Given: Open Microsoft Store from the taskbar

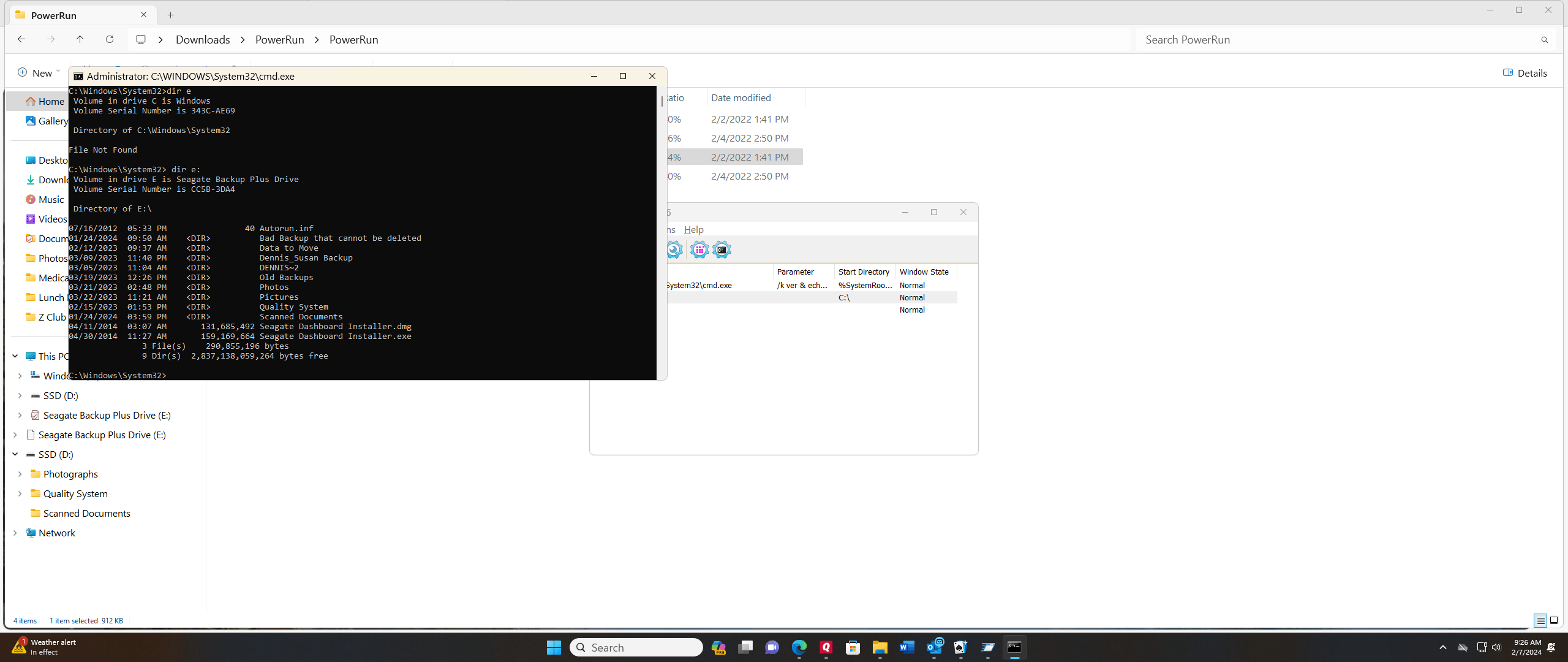Looking at the screenshot, I should (853, 647).
